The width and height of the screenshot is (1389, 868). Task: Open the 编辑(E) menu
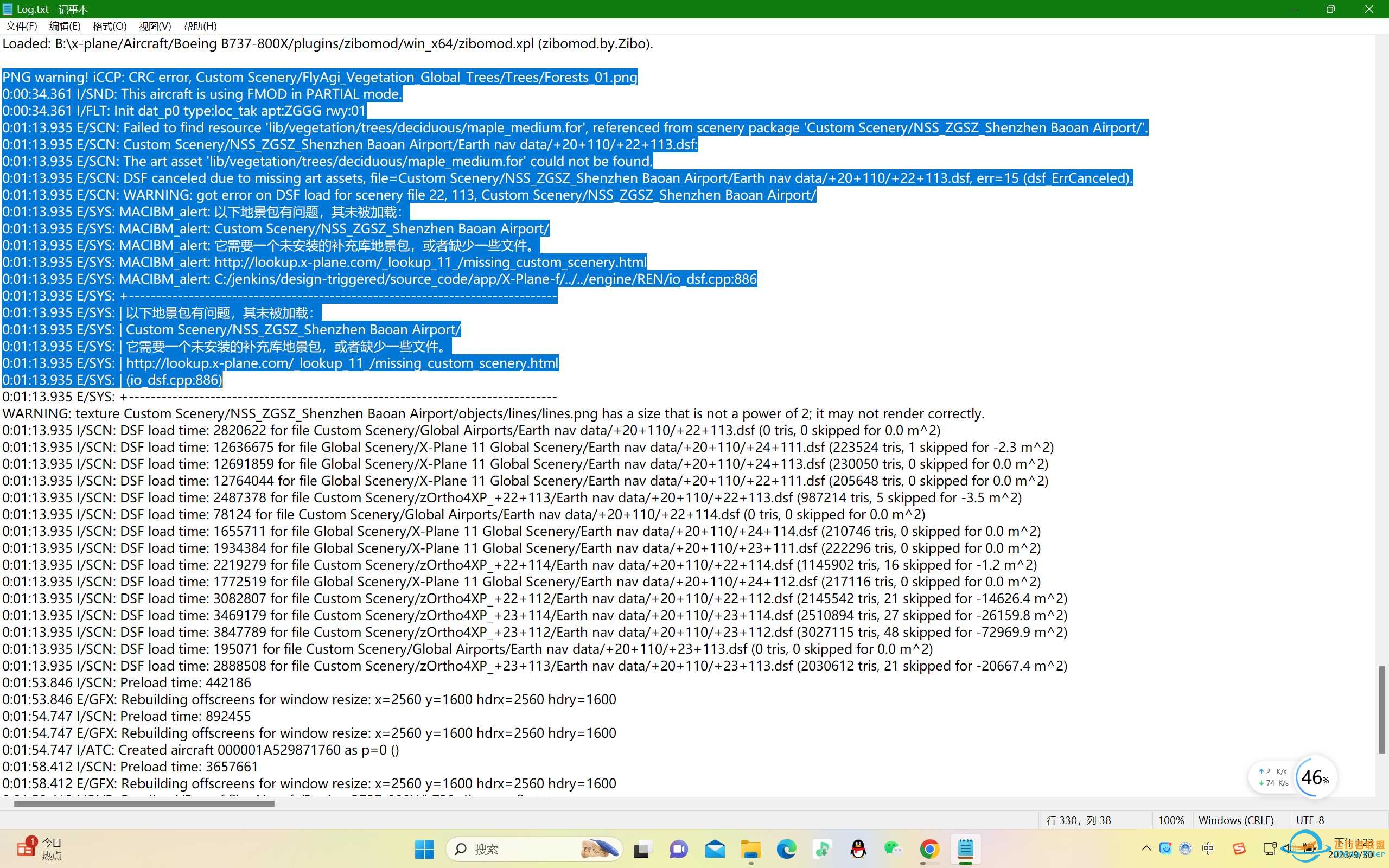pyautogui.click(x=65, y=27)
